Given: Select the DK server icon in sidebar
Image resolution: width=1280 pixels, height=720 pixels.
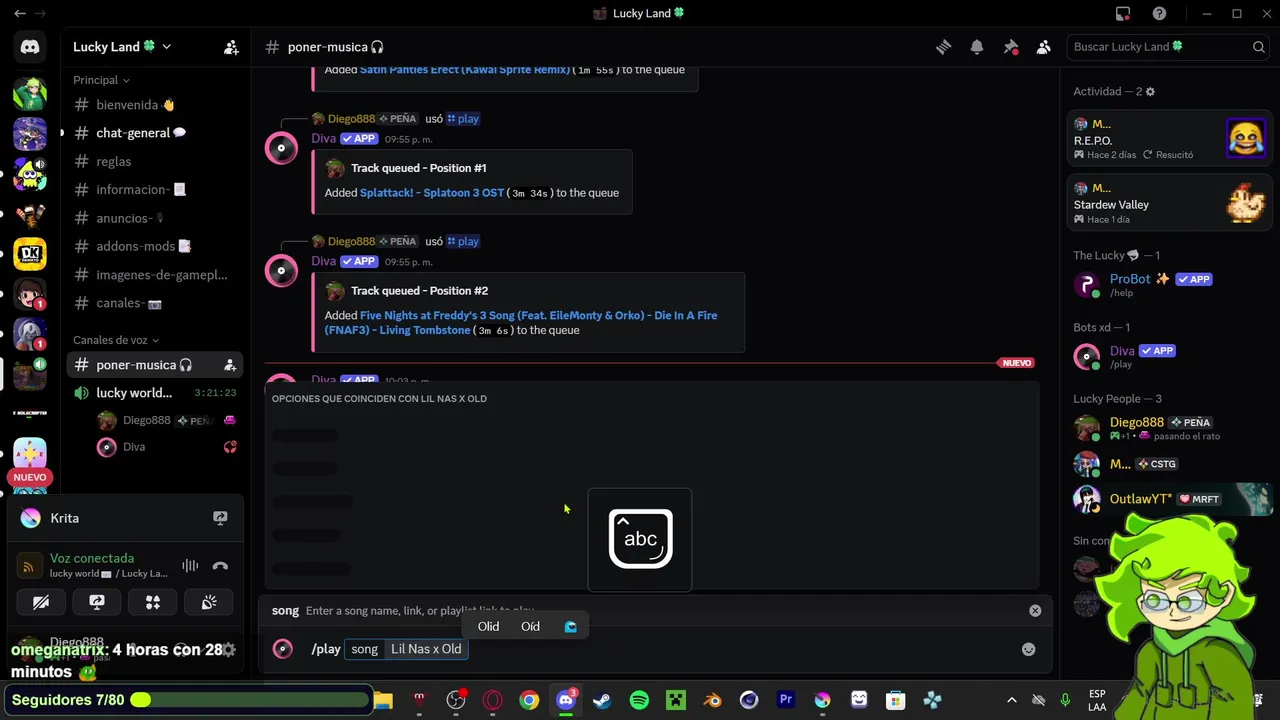Looking at the screenshot, I should tap(30, 254).
